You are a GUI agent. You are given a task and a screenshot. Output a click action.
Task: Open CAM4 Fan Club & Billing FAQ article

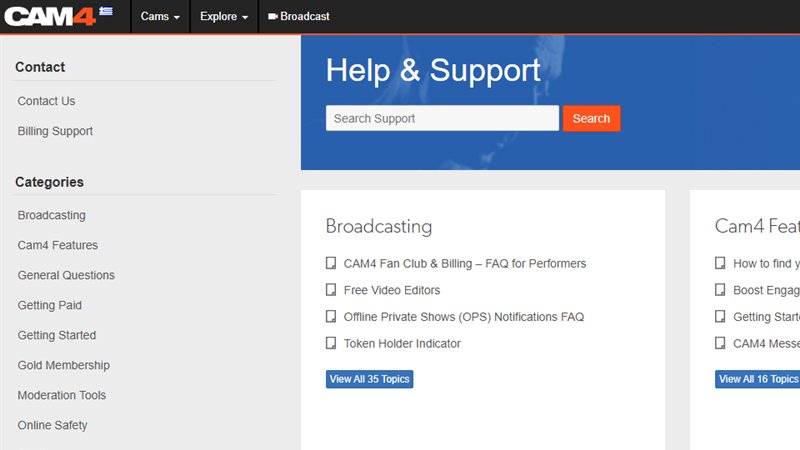pos(465,264)
